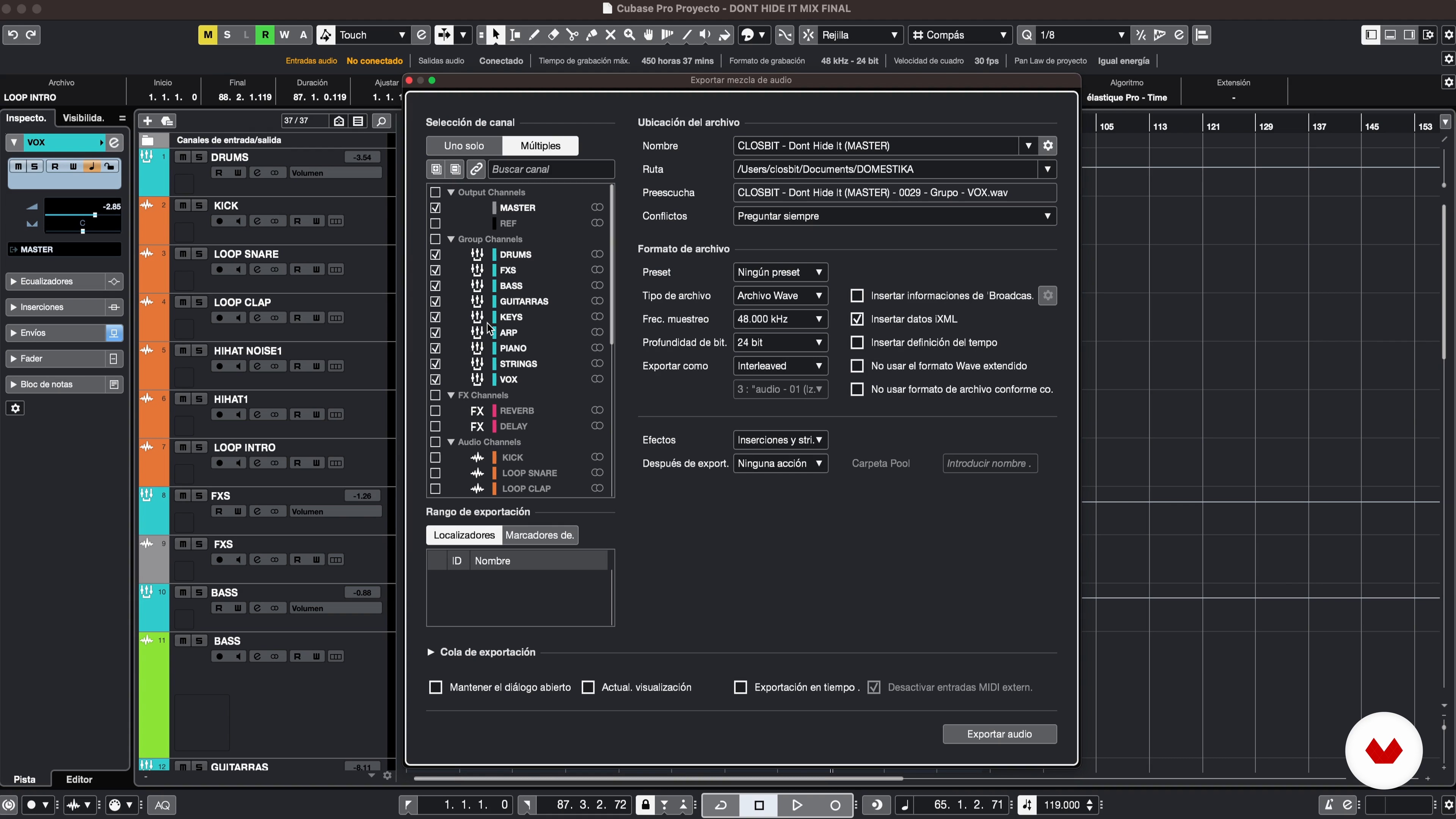Screen dimensions: 1456x819
Task: Toggle the global Mute M state button
Action: [207, 35]
